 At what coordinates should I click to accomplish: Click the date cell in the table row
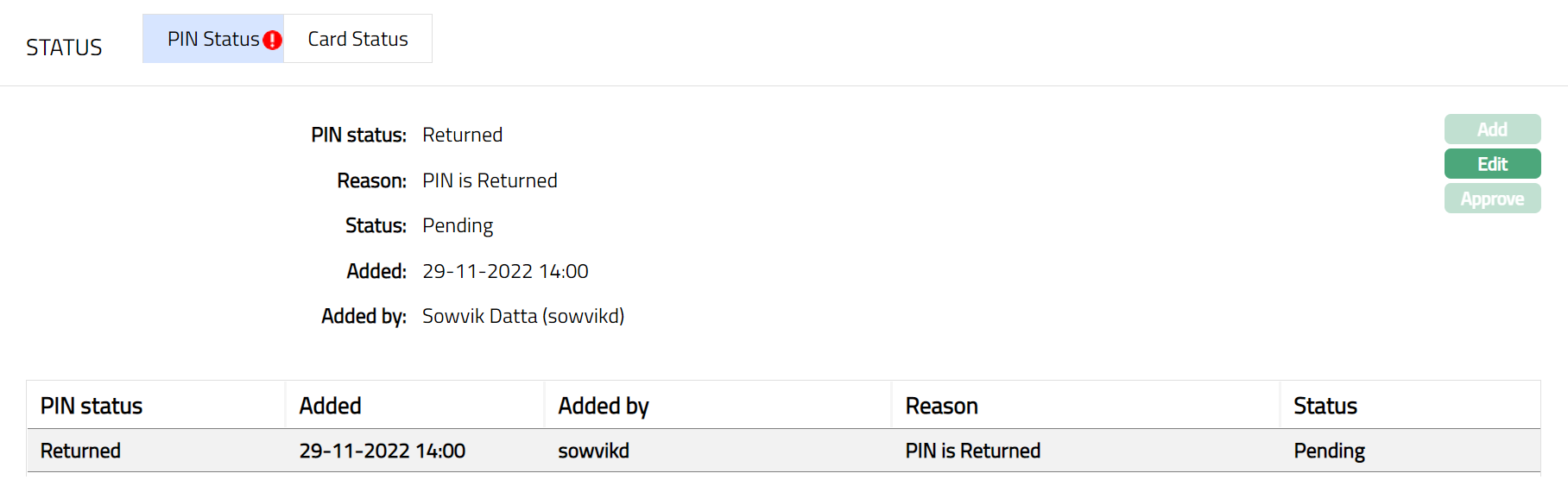[x=382, y=451]
